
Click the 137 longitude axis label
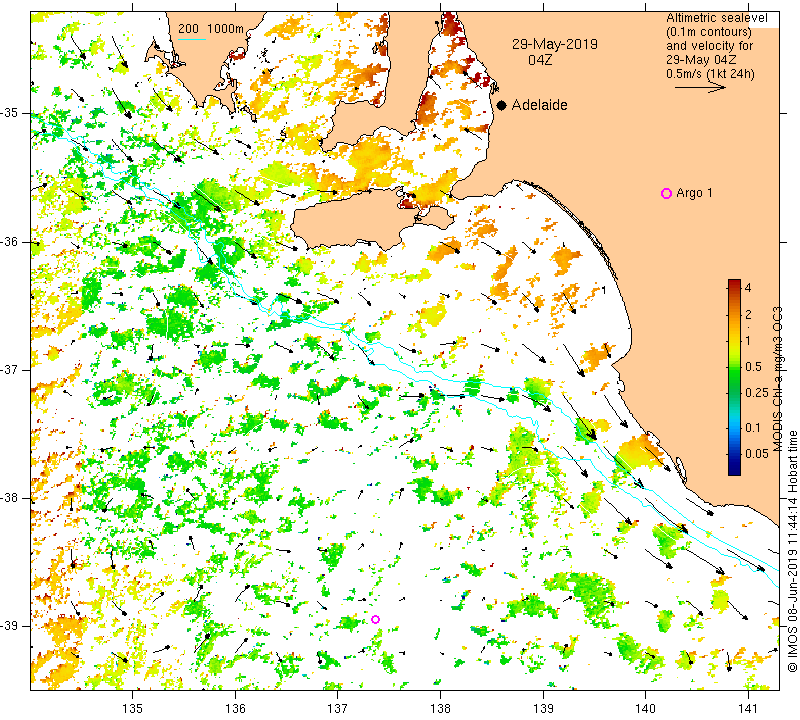337,709
